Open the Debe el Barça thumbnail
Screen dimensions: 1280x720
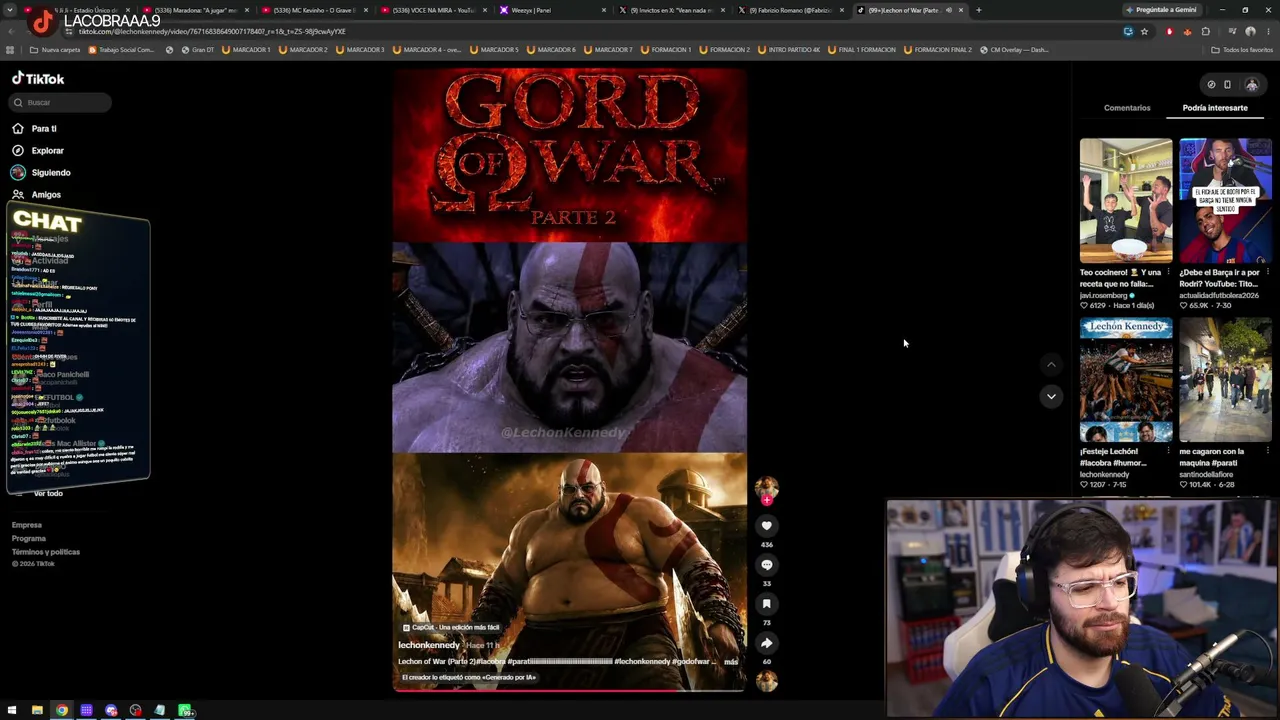coord(1225,200)
